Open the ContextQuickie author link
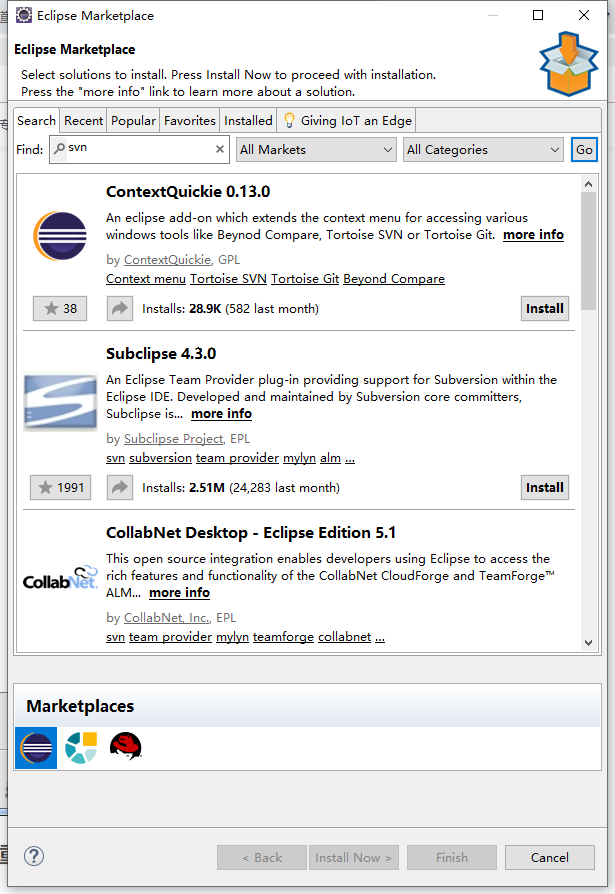The width and height of the screenshot is (615, 894). click(x=168, y=260)
